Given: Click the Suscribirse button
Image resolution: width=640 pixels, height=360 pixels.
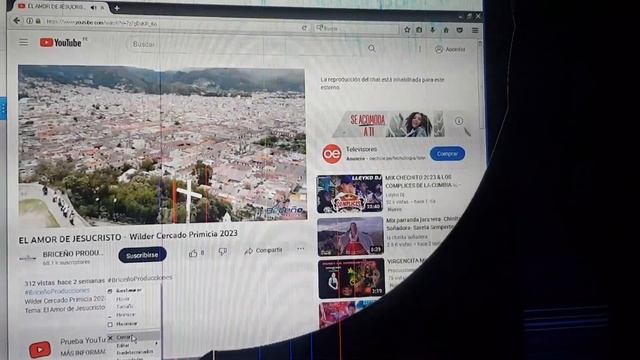Looking at the screenshot, I should 142,255.
